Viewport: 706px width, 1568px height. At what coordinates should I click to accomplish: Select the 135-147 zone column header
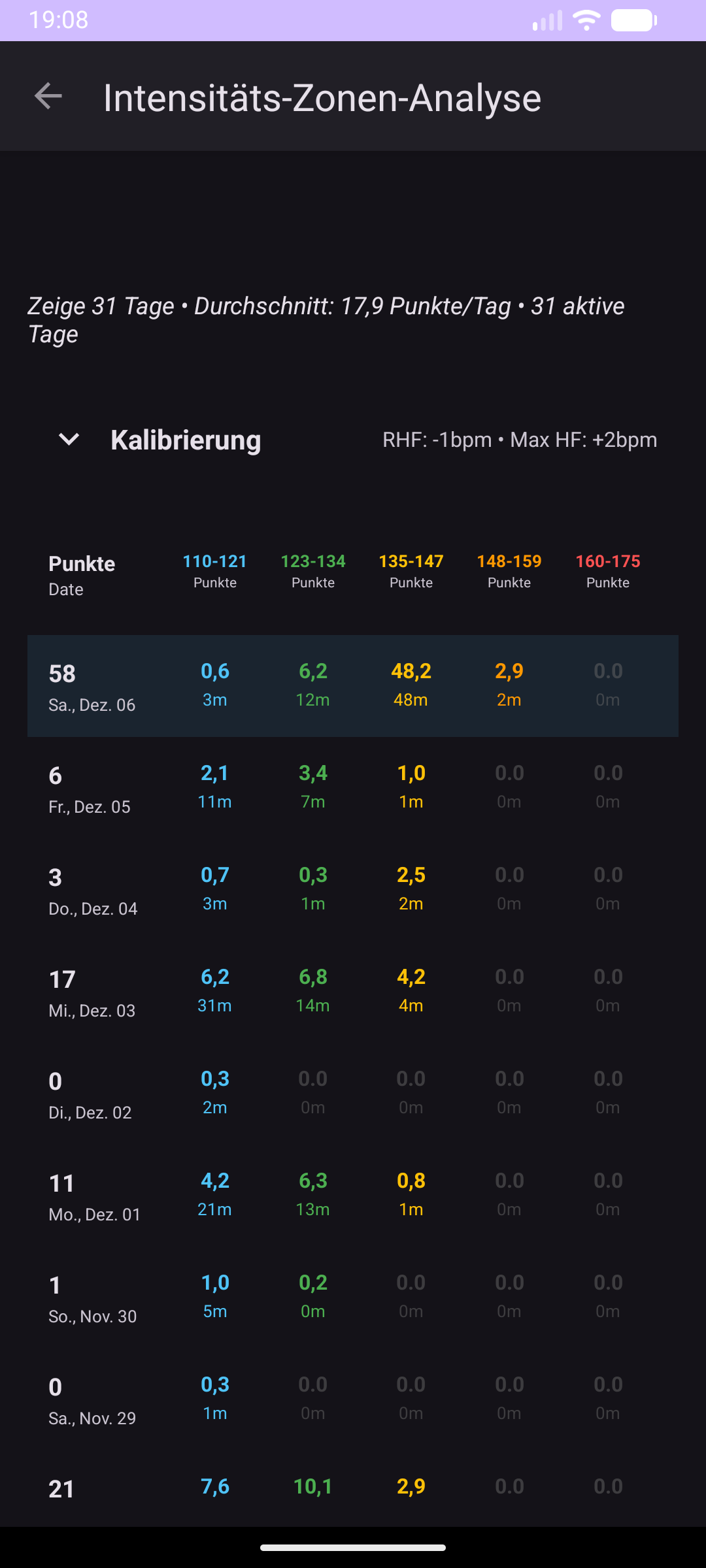tap(411, 570)
